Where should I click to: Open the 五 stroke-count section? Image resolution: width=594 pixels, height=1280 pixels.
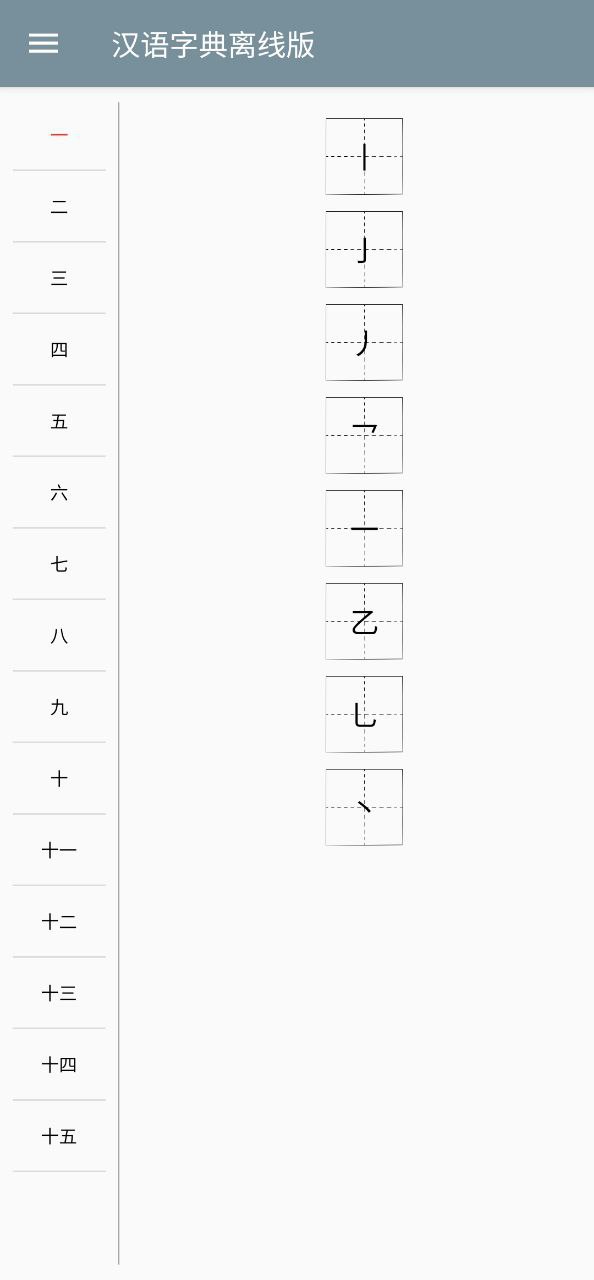click(58, 421)
